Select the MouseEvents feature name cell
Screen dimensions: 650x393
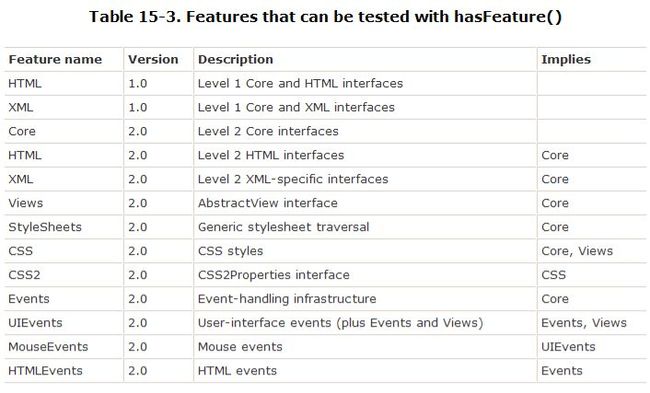click(48, 347)
